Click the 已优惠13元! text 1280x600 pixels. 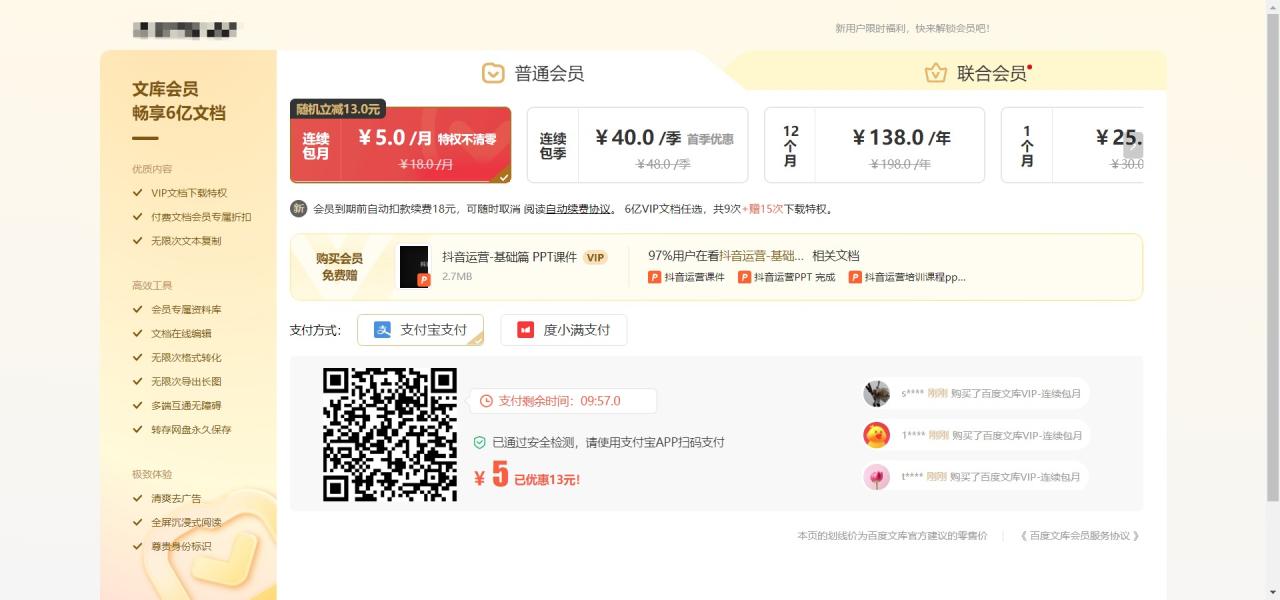pos(547,480)
